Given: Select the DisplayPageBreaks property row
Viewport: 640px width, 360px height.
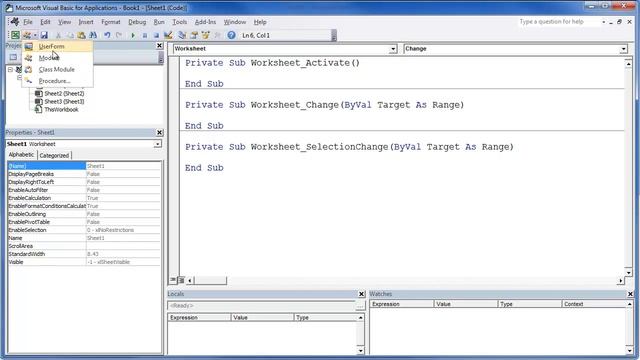Looking at the screenshot, I should (x=84, y=174).
